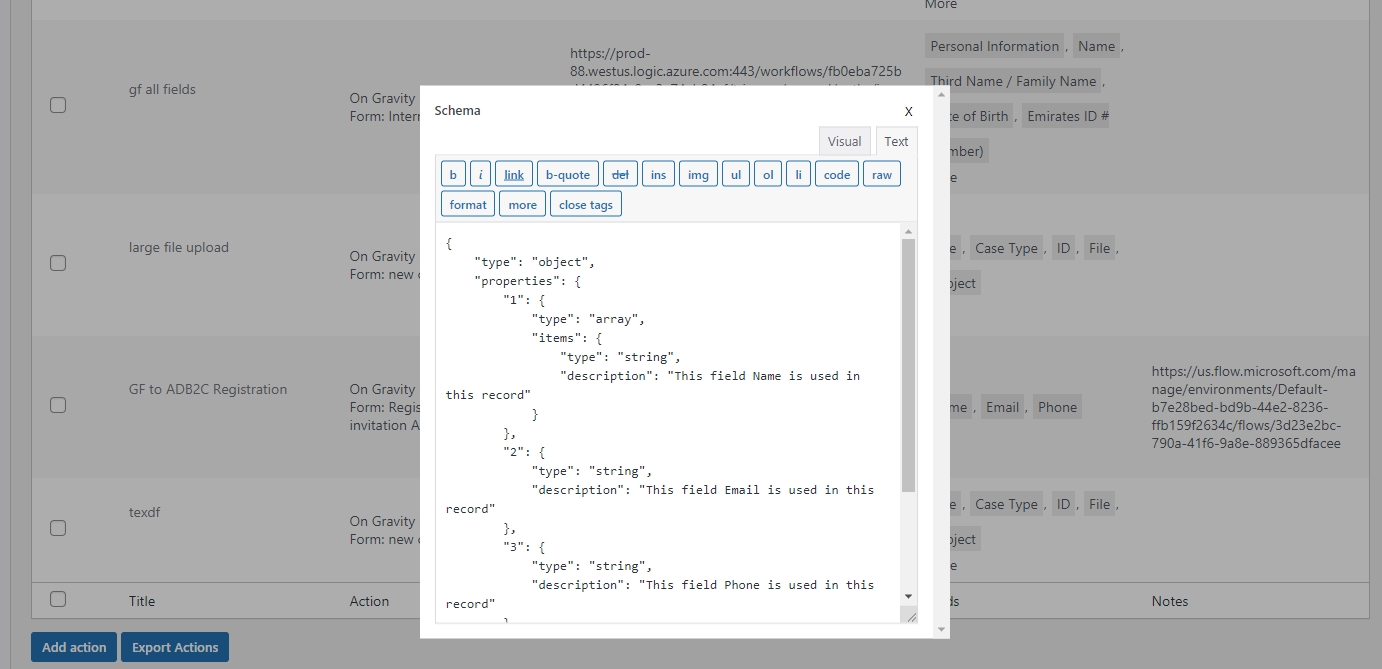1382x669 pixels.
Task: Insert more tag button
Action: [x=523, y=204]
